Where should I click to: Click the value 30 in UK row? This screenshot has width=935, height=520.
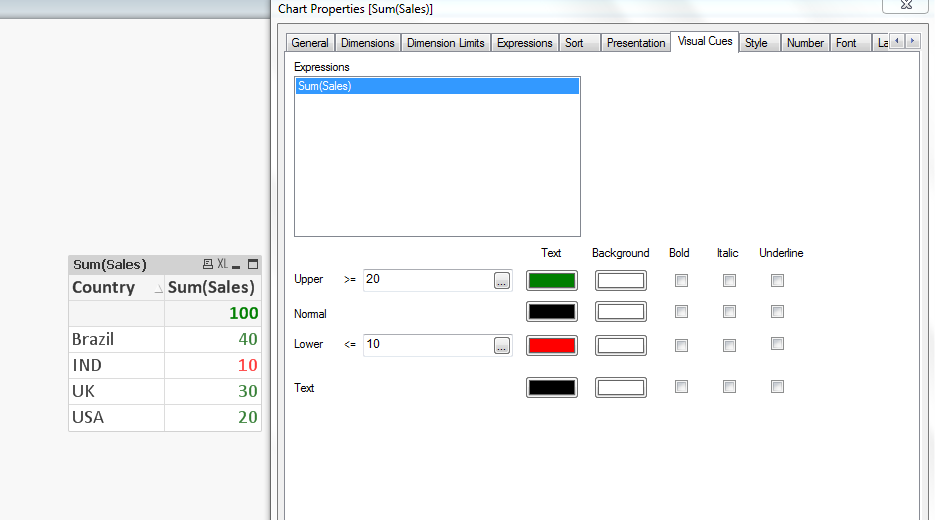click(x=248, y=391)
